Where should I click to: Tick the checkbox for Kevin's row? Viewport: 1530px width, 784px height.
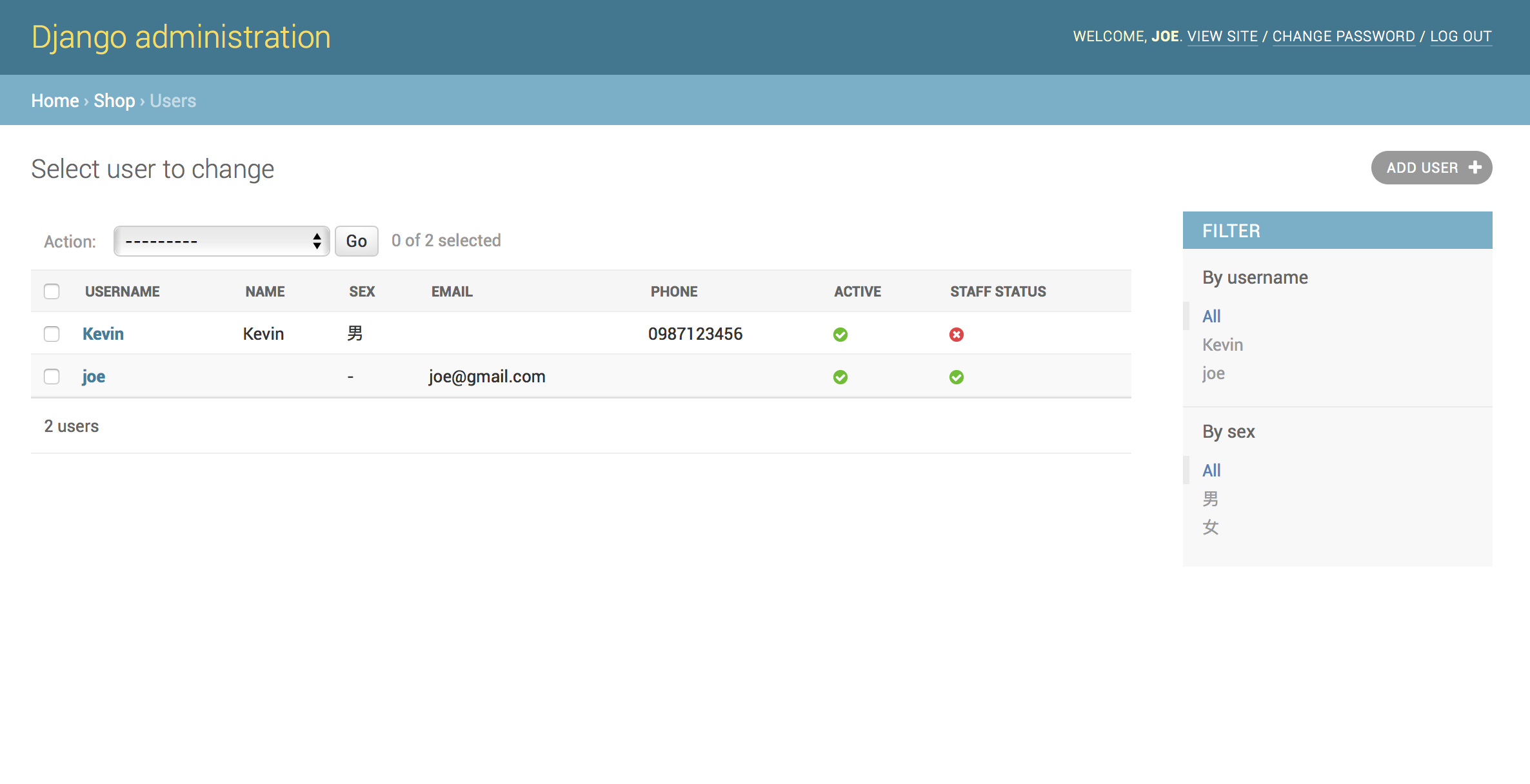coord(52,334)
